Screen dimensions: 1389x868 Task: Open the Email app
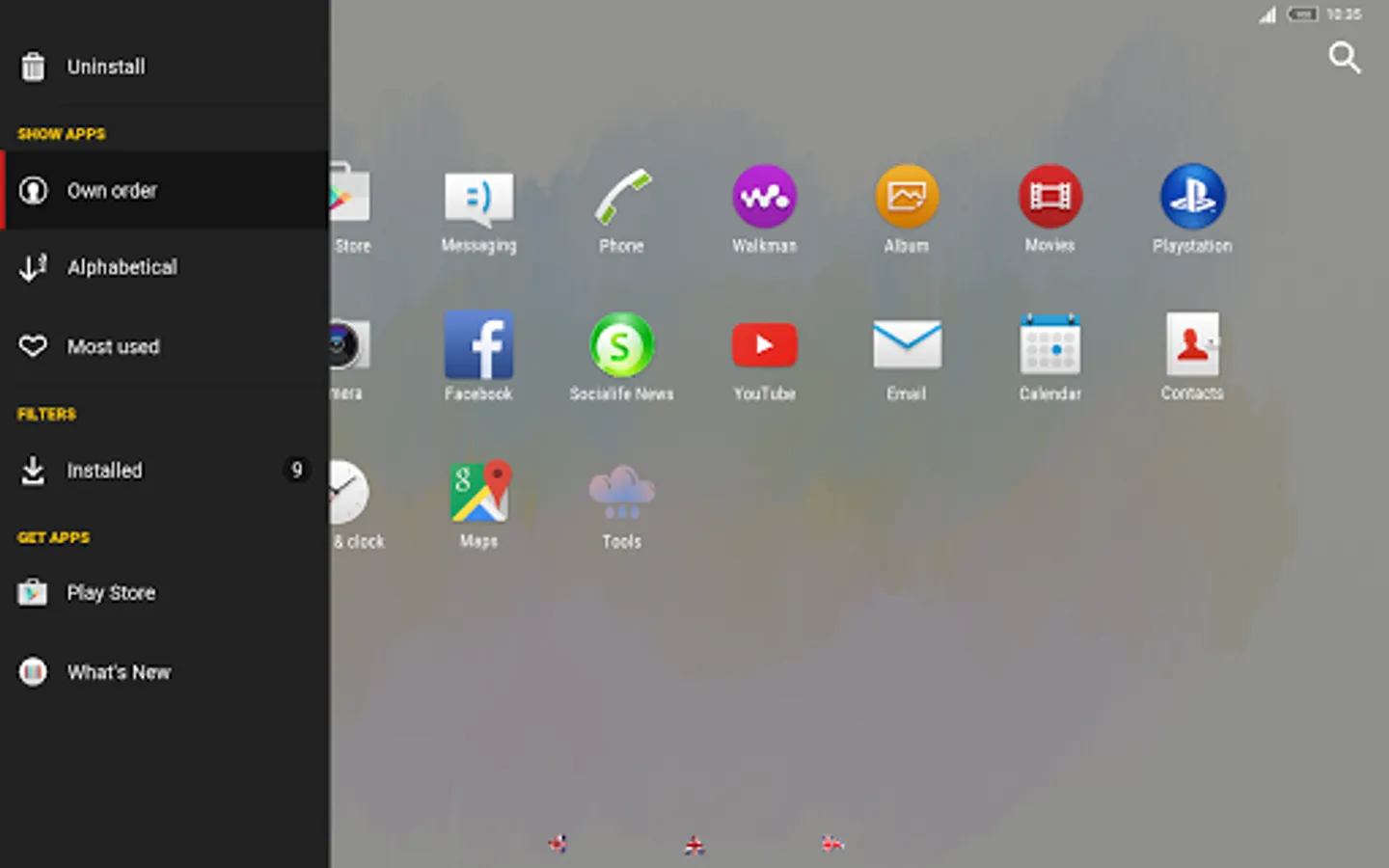[x=907, y=359]
